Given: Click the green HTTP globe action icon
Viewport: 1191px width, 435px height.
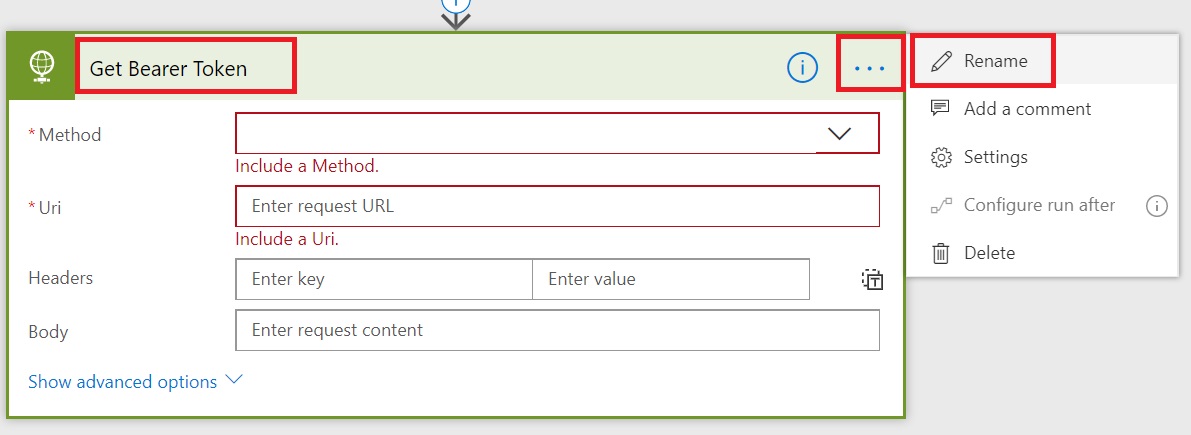Looking at the screenshot, I should [x=41, y=67].
